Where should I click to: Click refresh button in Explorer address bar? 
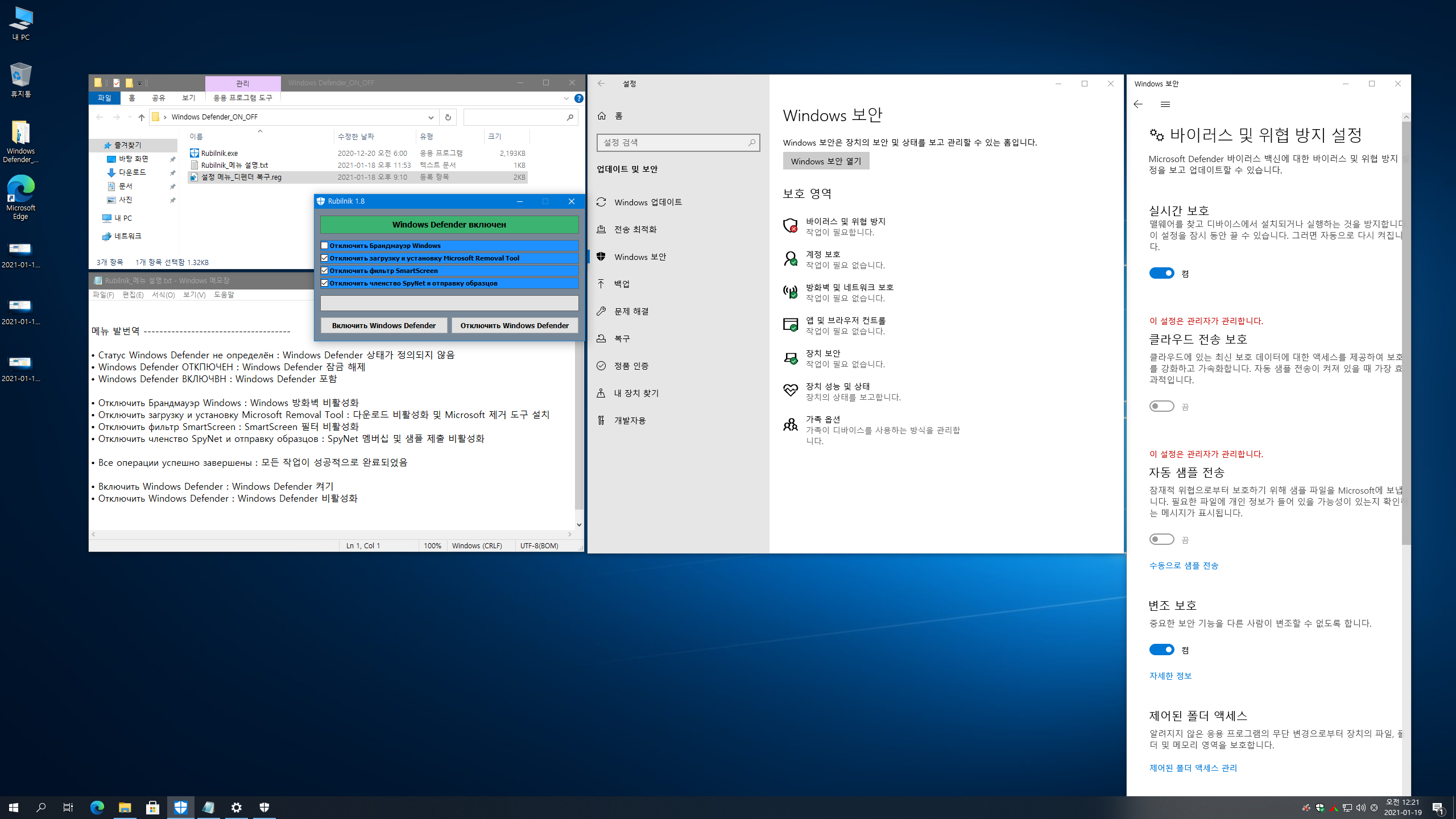coord(448,117)
